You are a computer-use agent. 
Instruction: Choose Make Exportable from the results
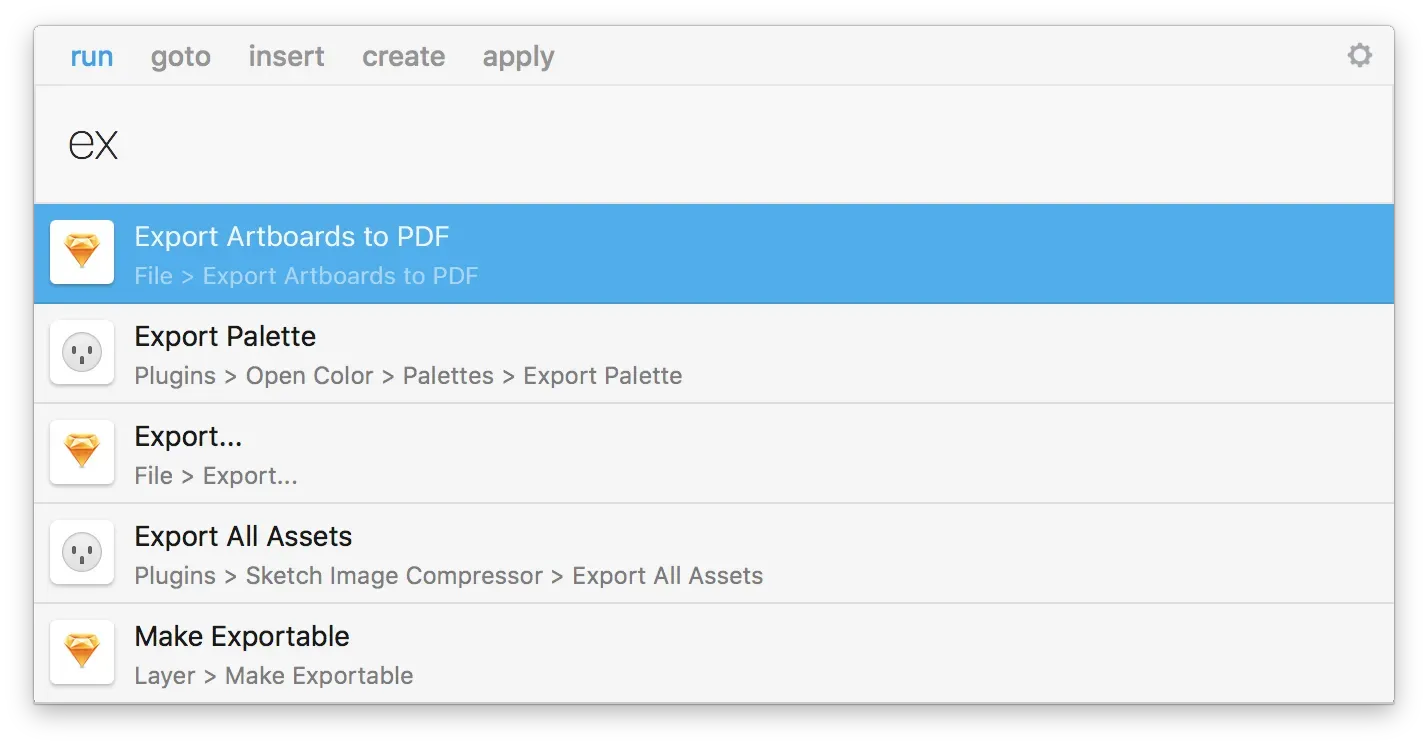pos(714,653)
